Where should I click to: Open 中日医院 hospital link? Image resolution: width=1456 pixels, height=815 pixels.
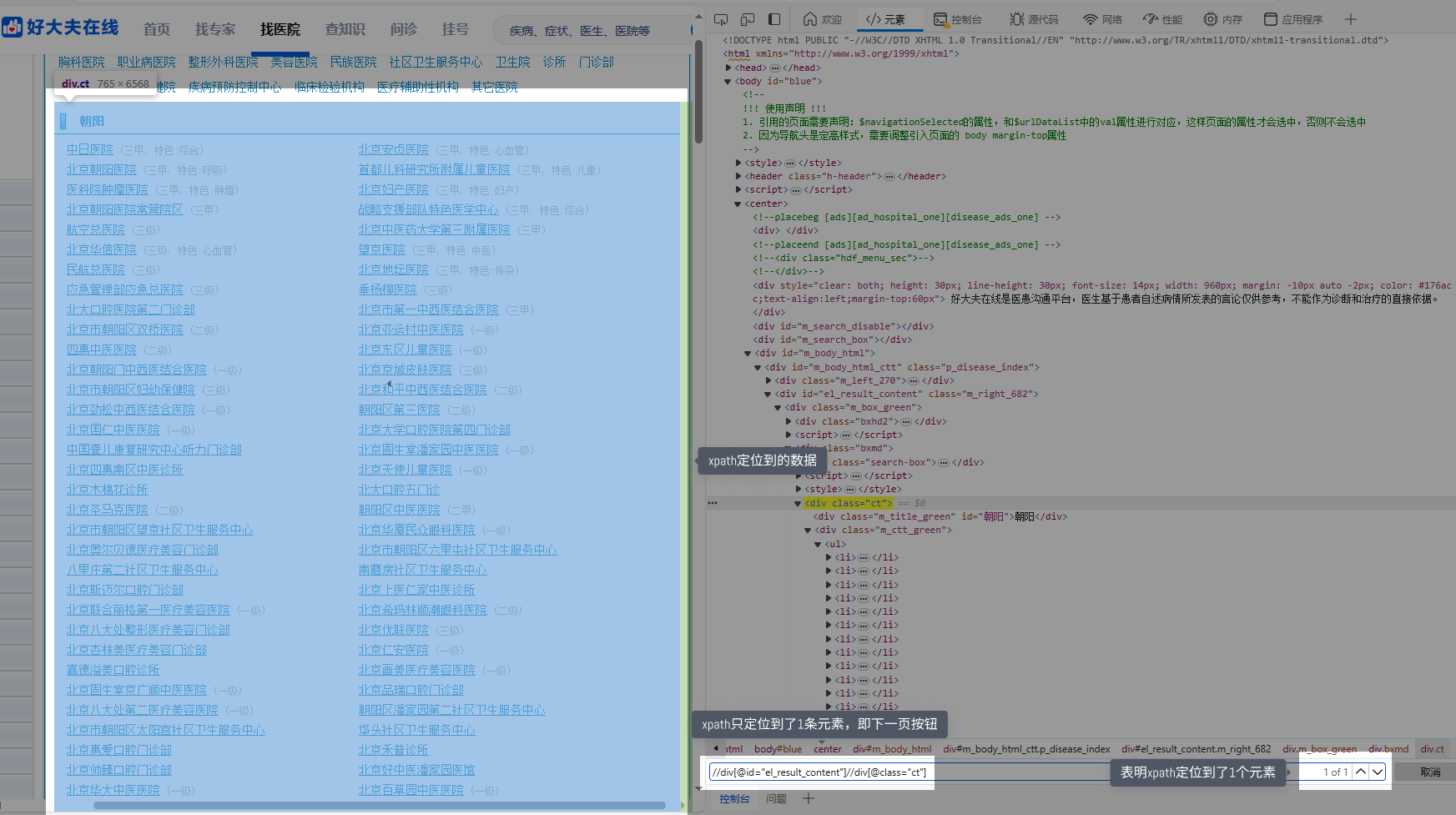[x=90, y=149]
